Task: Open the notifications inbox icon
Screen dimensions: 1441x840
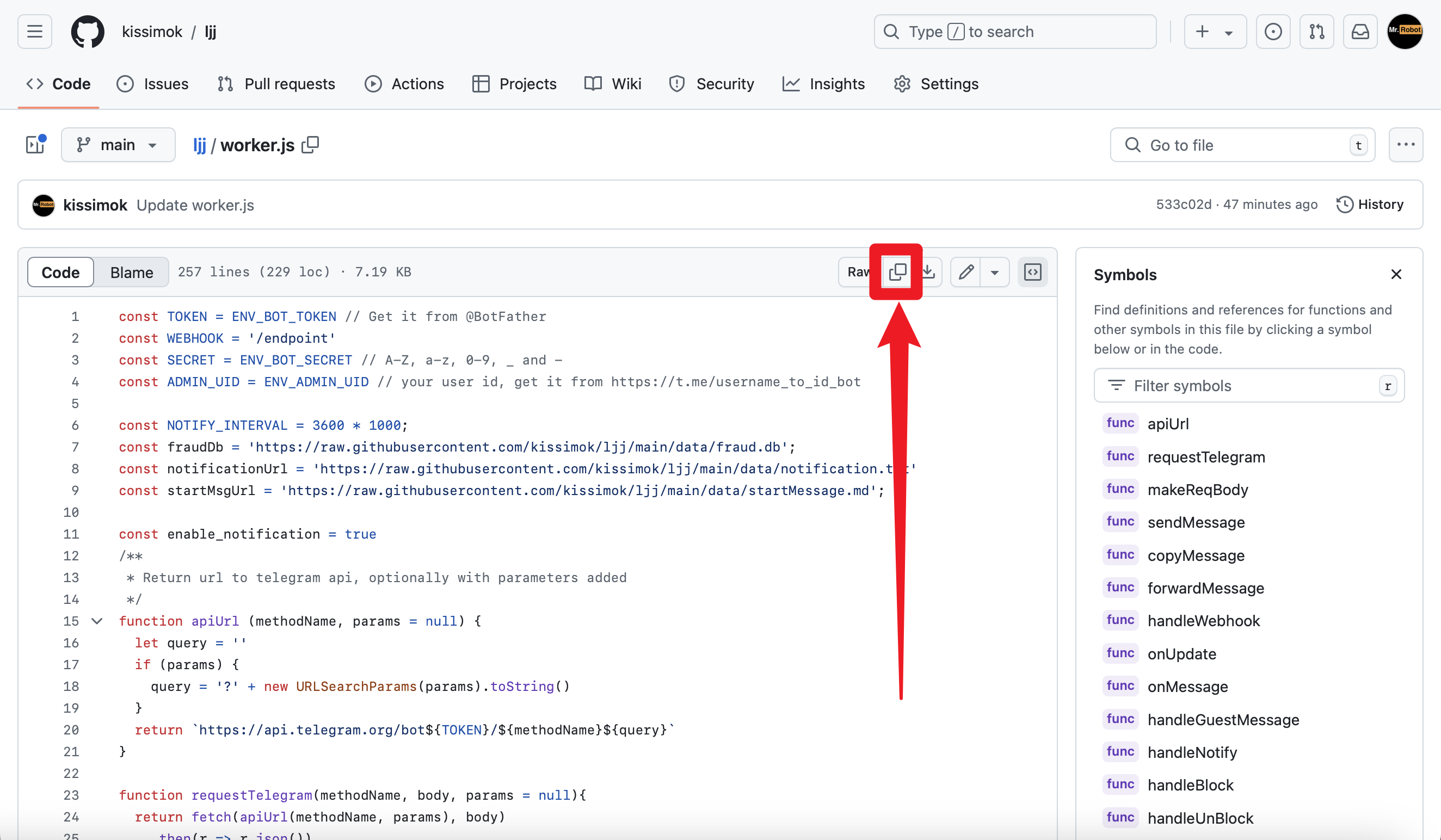Action: pyautogui.click(x=1360, y=32)
